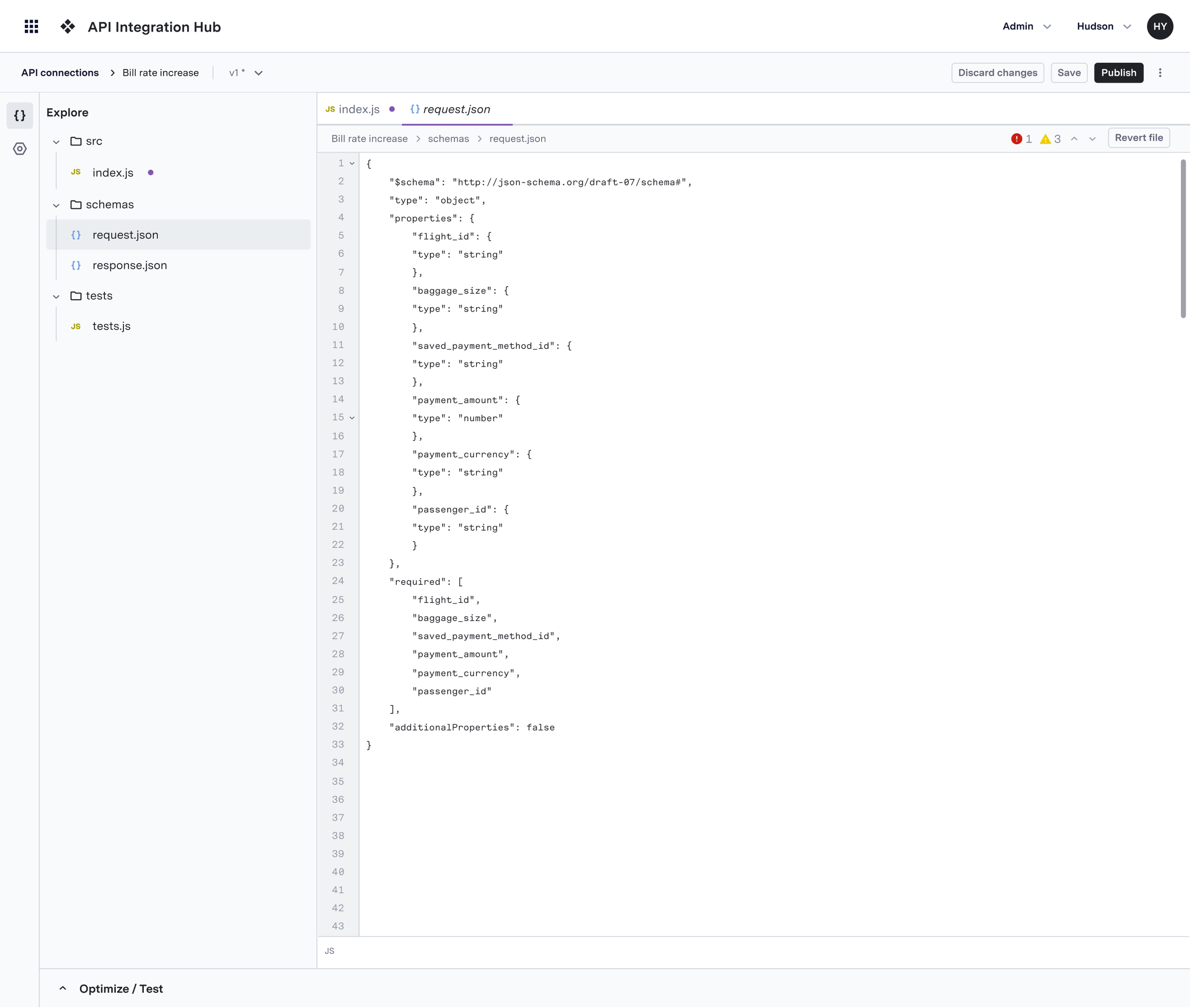Open the three-dot more options menu
Viewport: 1190px width, 1008px height.
tap(1160, 72)
